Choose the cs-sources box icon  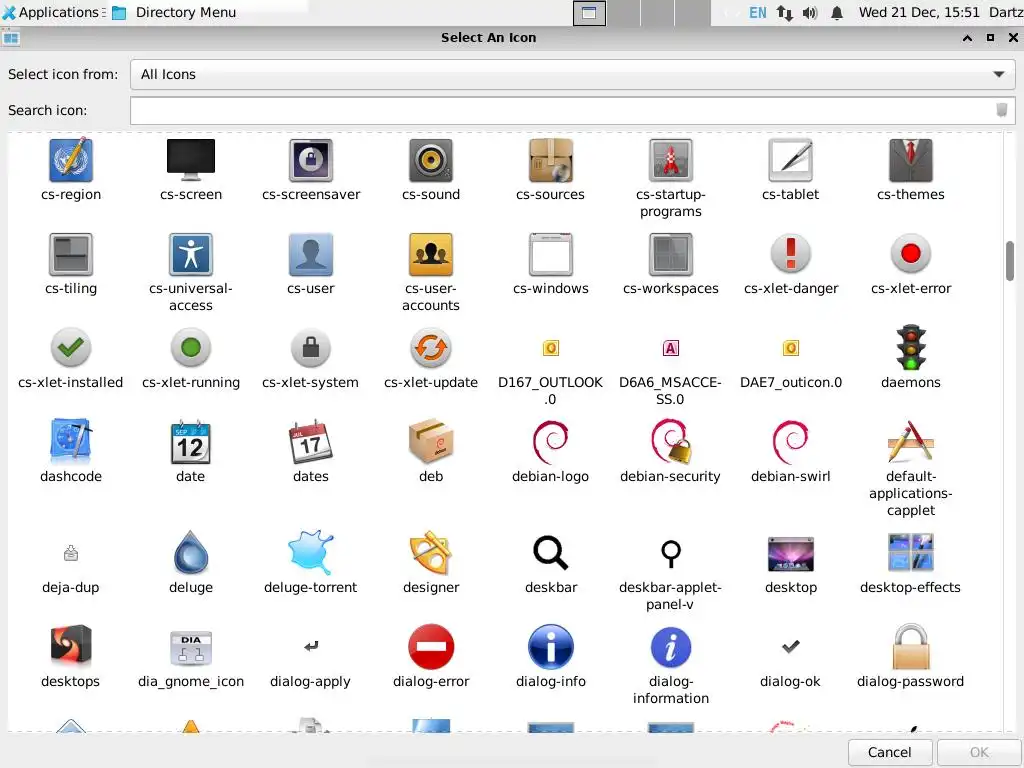pos(551,160)
